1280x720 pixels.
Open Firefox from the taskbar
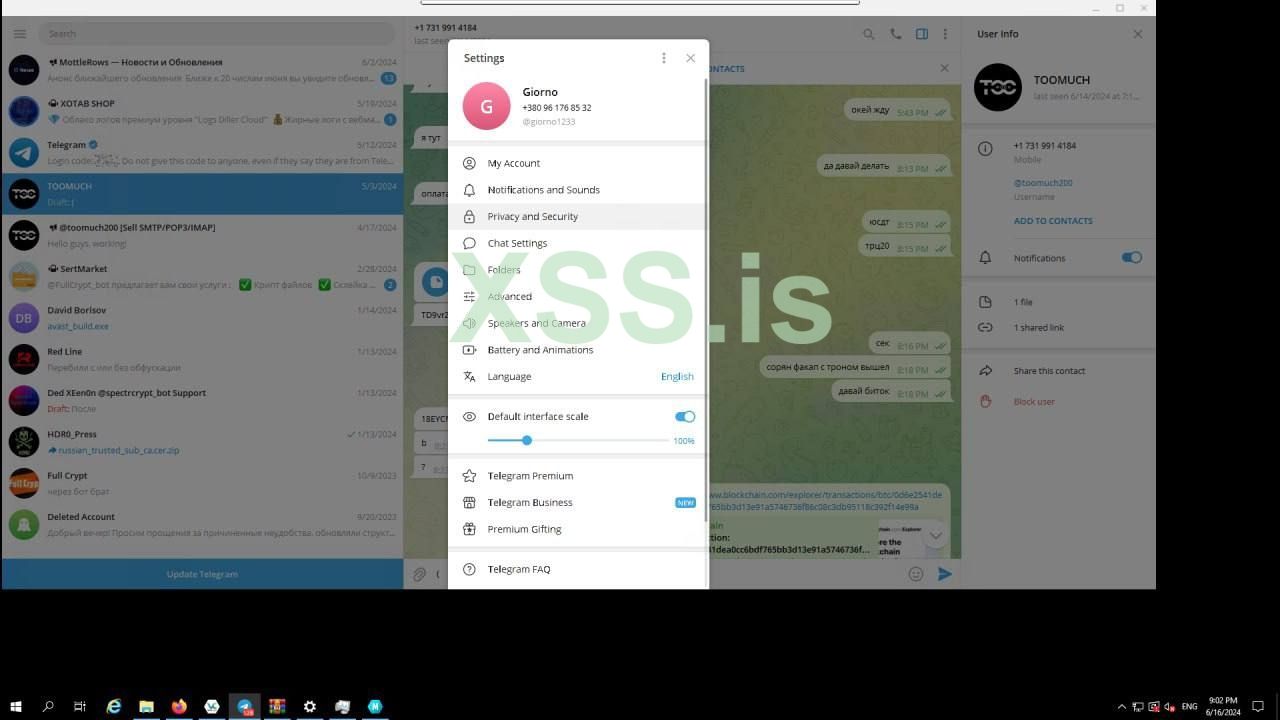179,706
